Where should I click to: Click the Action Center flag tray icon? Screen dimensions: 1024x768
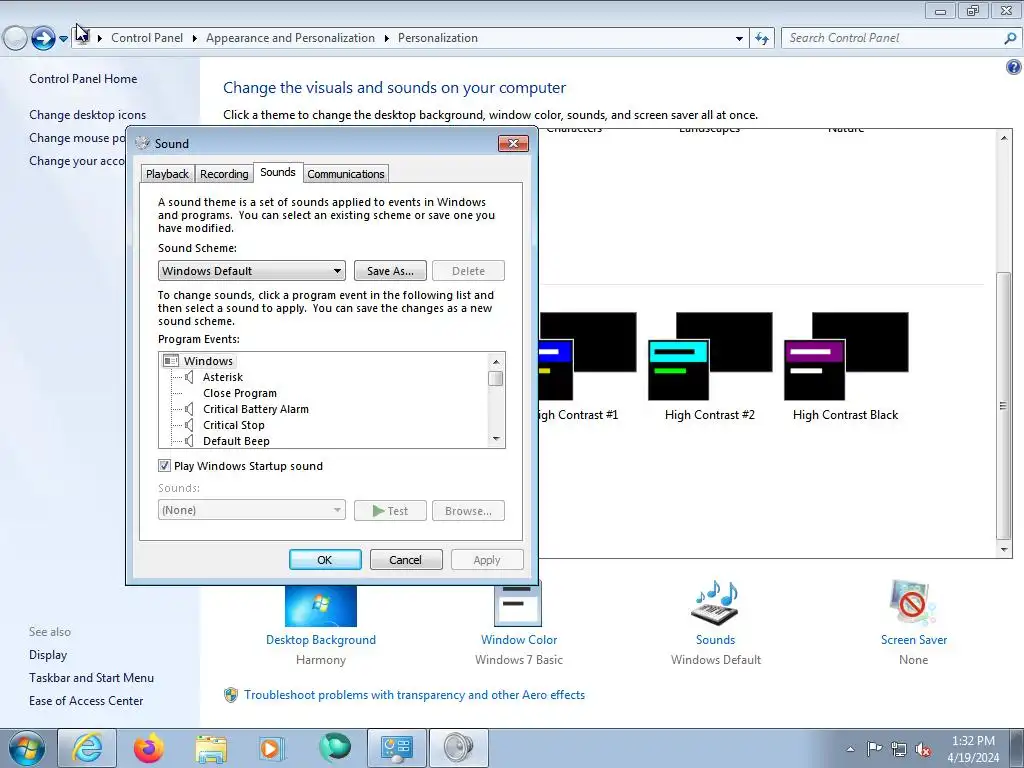pos(874,749)
